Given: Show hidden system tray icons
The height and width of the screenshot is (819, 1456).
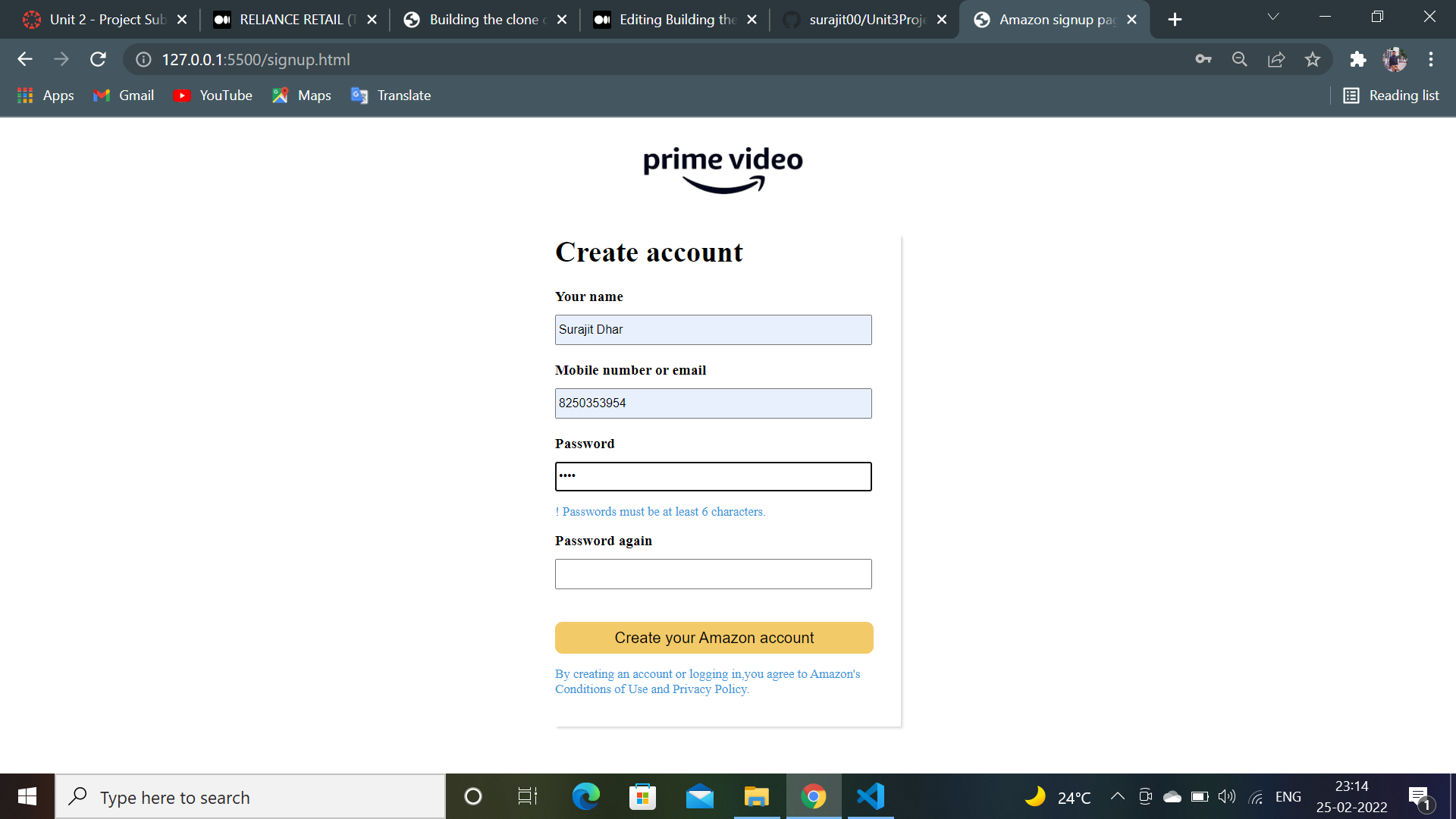Looking at the screenshot, I should coord(1117,796).
